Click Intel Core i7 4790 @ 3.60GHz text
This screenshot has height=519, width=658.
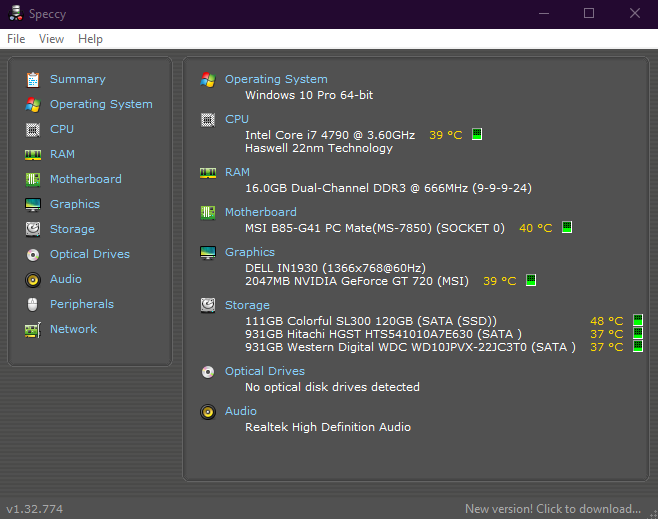[x=330, y=135]
